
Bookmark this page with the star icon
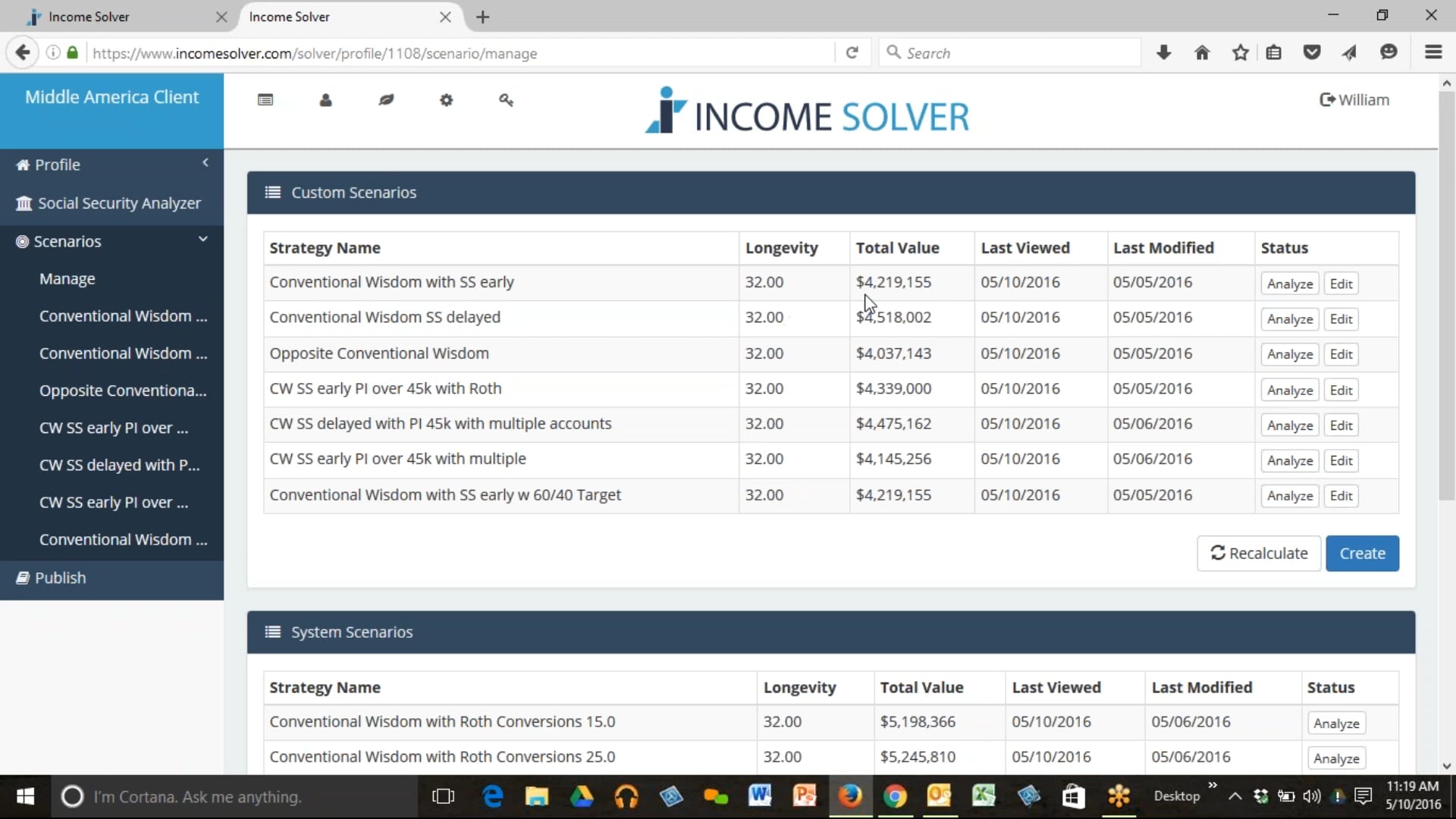coord(1241,52)
